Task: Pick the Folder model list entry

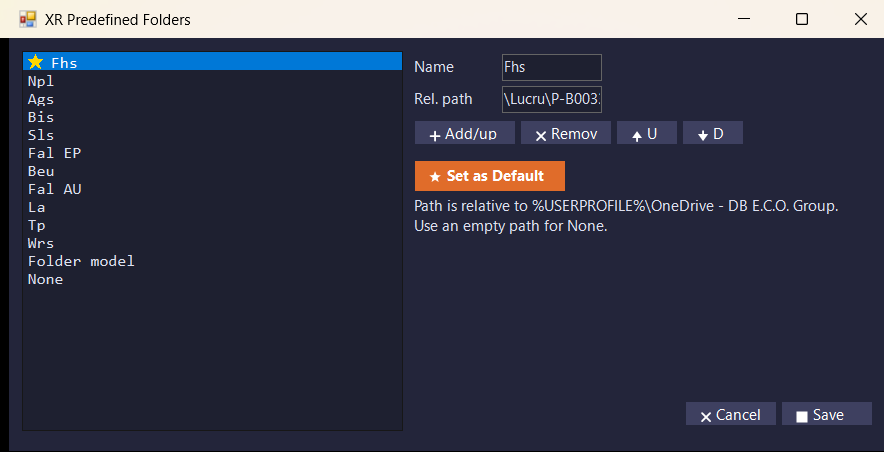Action: click(213, 261)
